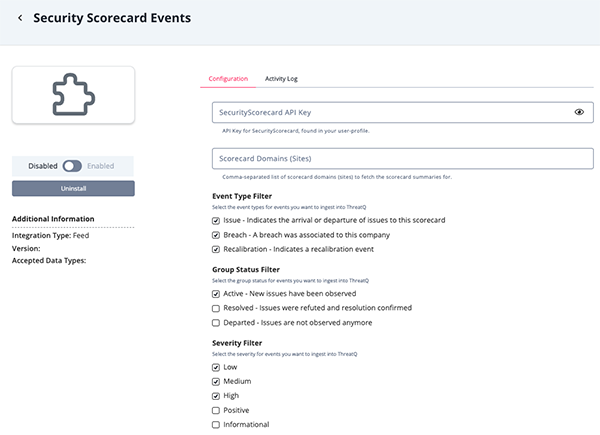Uncheck the Low severity checkbox
The height and width of the screenshot is (435, 600).
216,367
